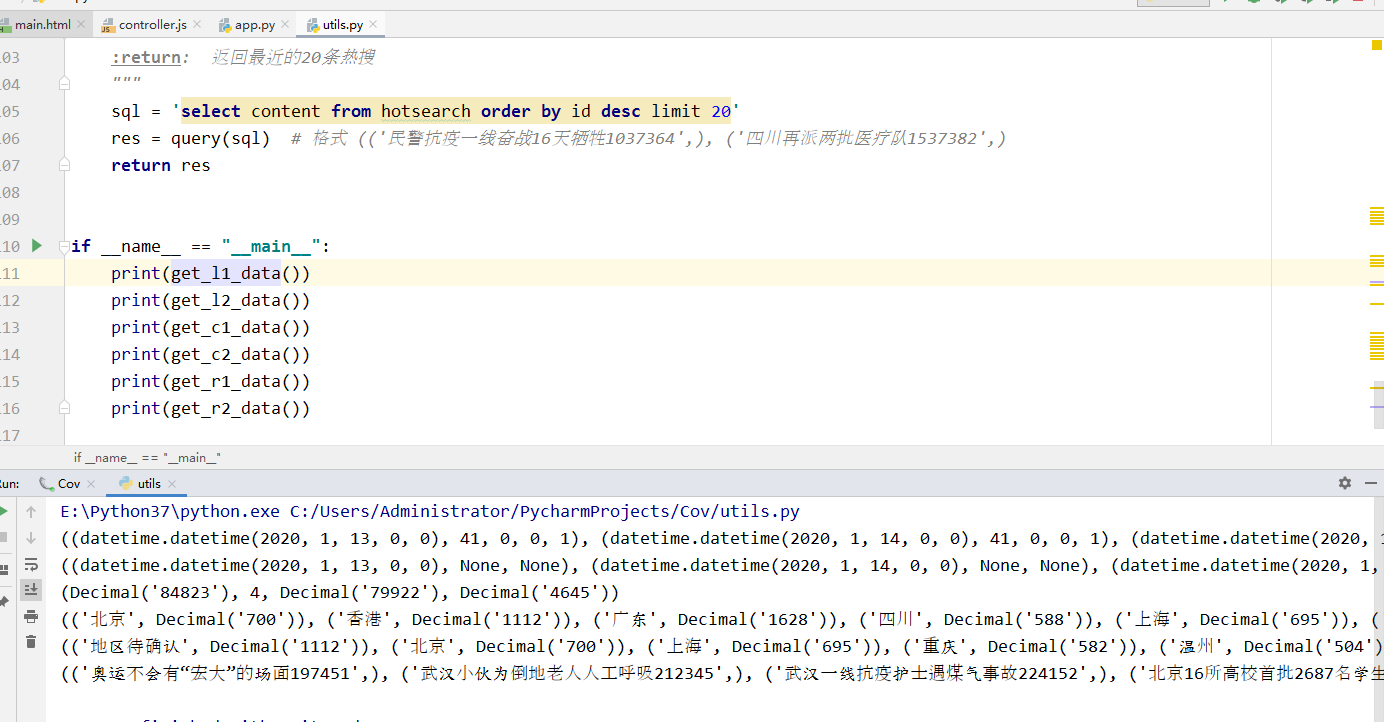Clear all console output with trash icon

(x=31, y=642)
